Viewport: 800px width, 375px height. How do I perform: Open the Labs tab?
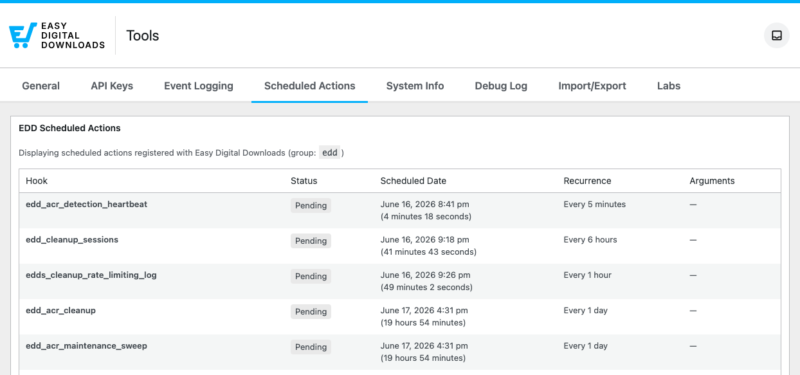click(x=668, y=86)
